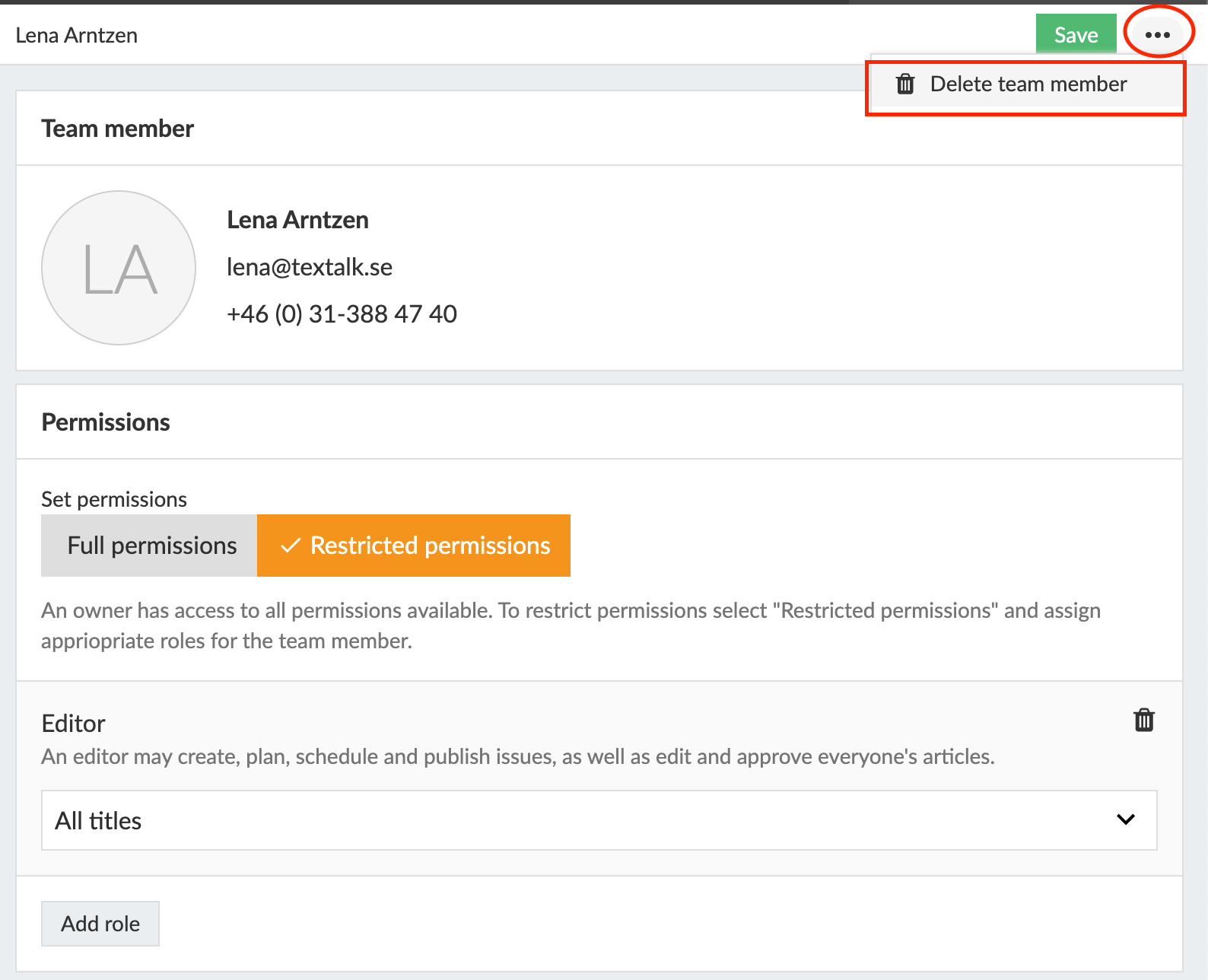Click the chevron arrow in the titles selector

coord(1125,819)
